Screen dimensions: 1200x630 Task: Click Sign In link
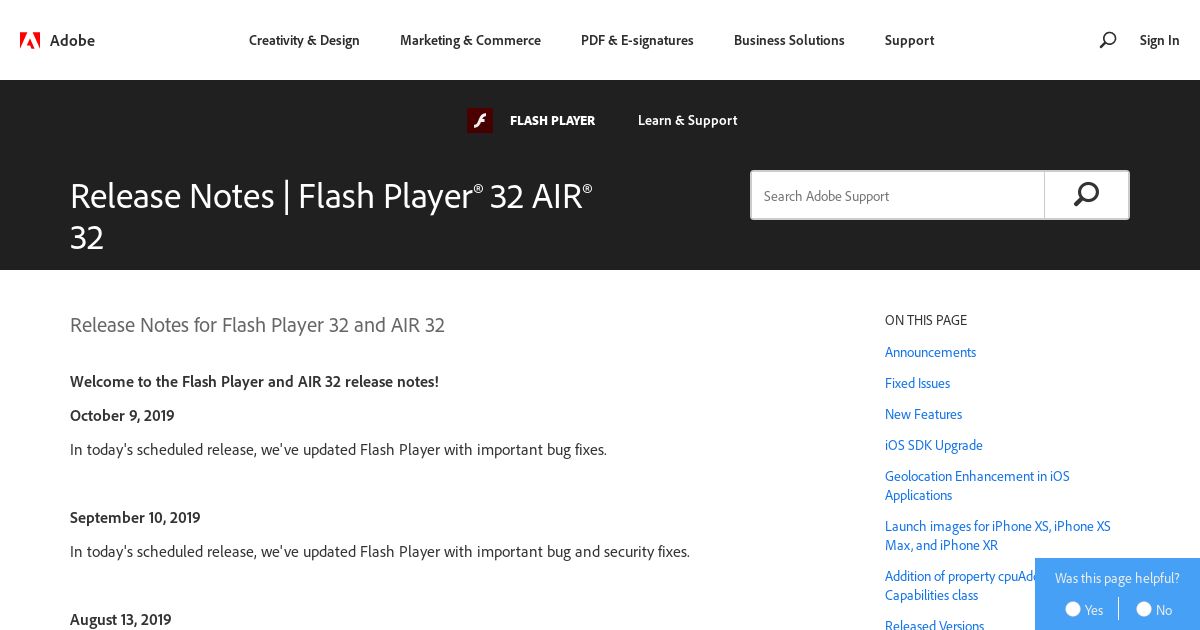point(1159,40)
